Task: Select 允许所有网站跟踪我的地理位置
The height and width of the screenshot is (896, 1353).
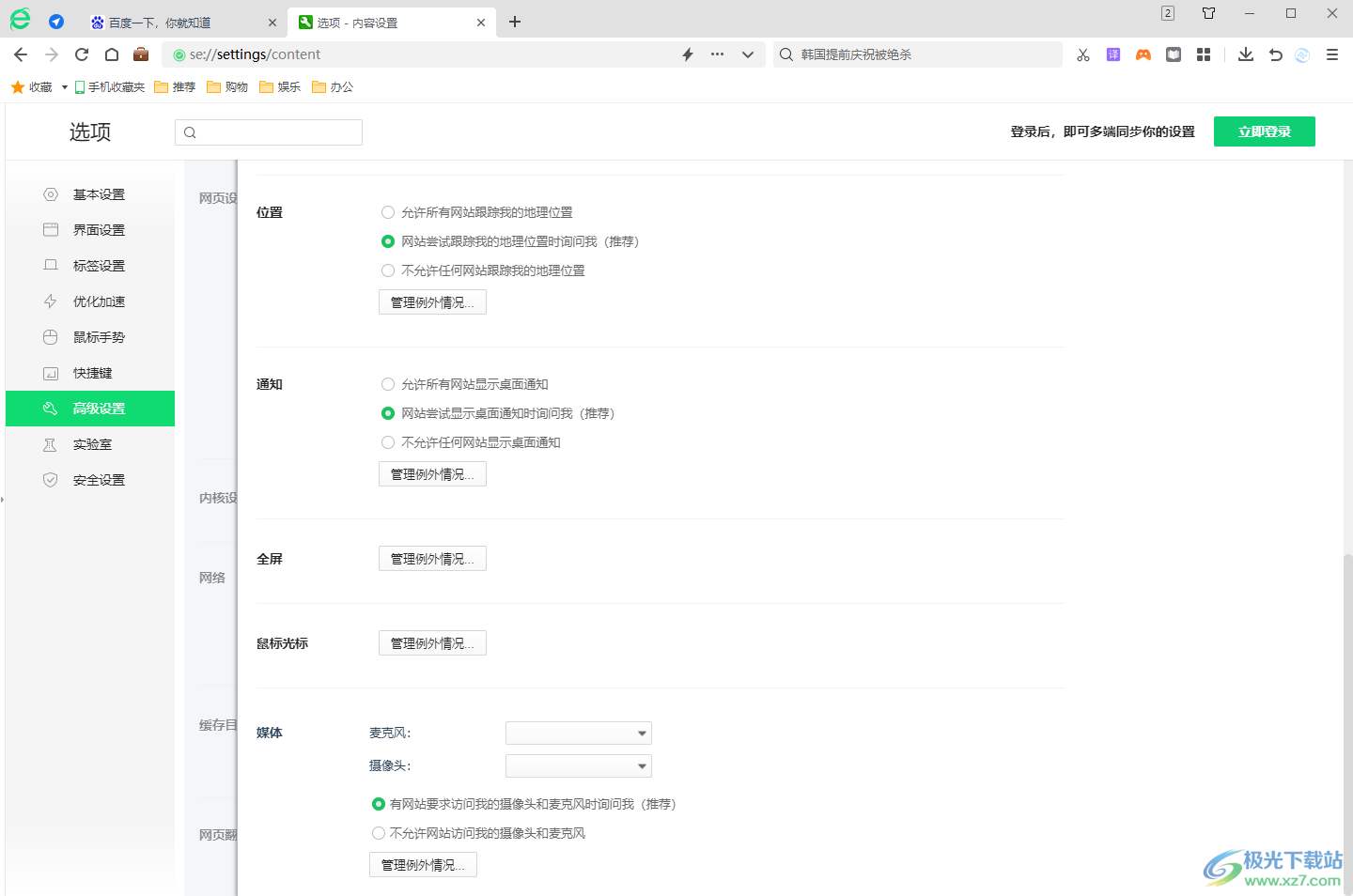Action: pyautogui.click(x=388, y=212)
